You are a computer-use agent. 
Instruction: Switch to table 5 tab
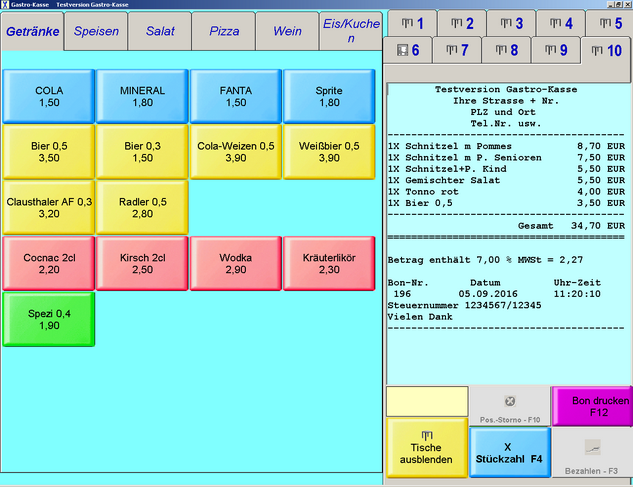(606, 24)
